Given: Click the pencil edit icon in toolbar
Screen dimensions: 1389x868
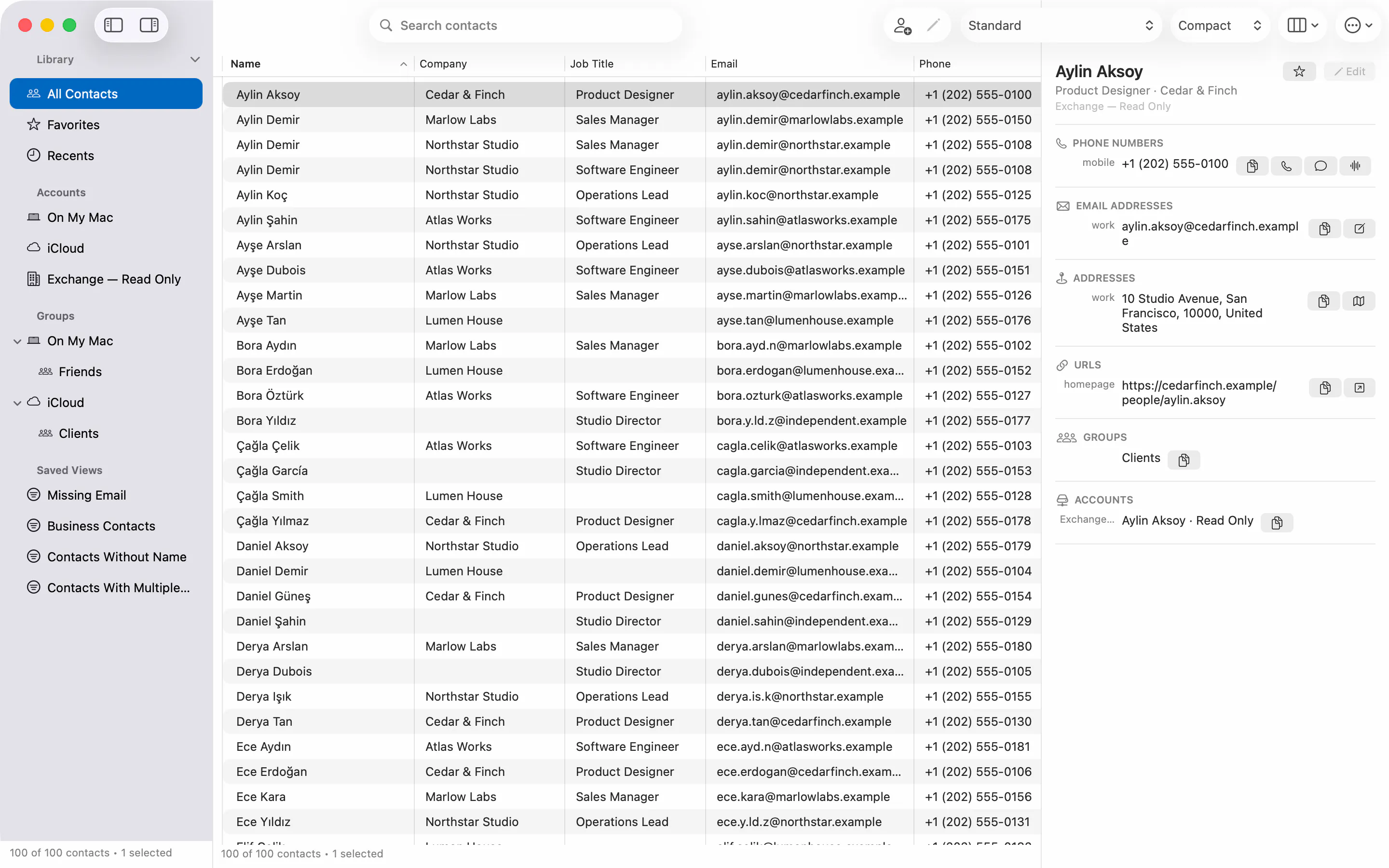Looking at the screenshot, I should click(934, 25).
